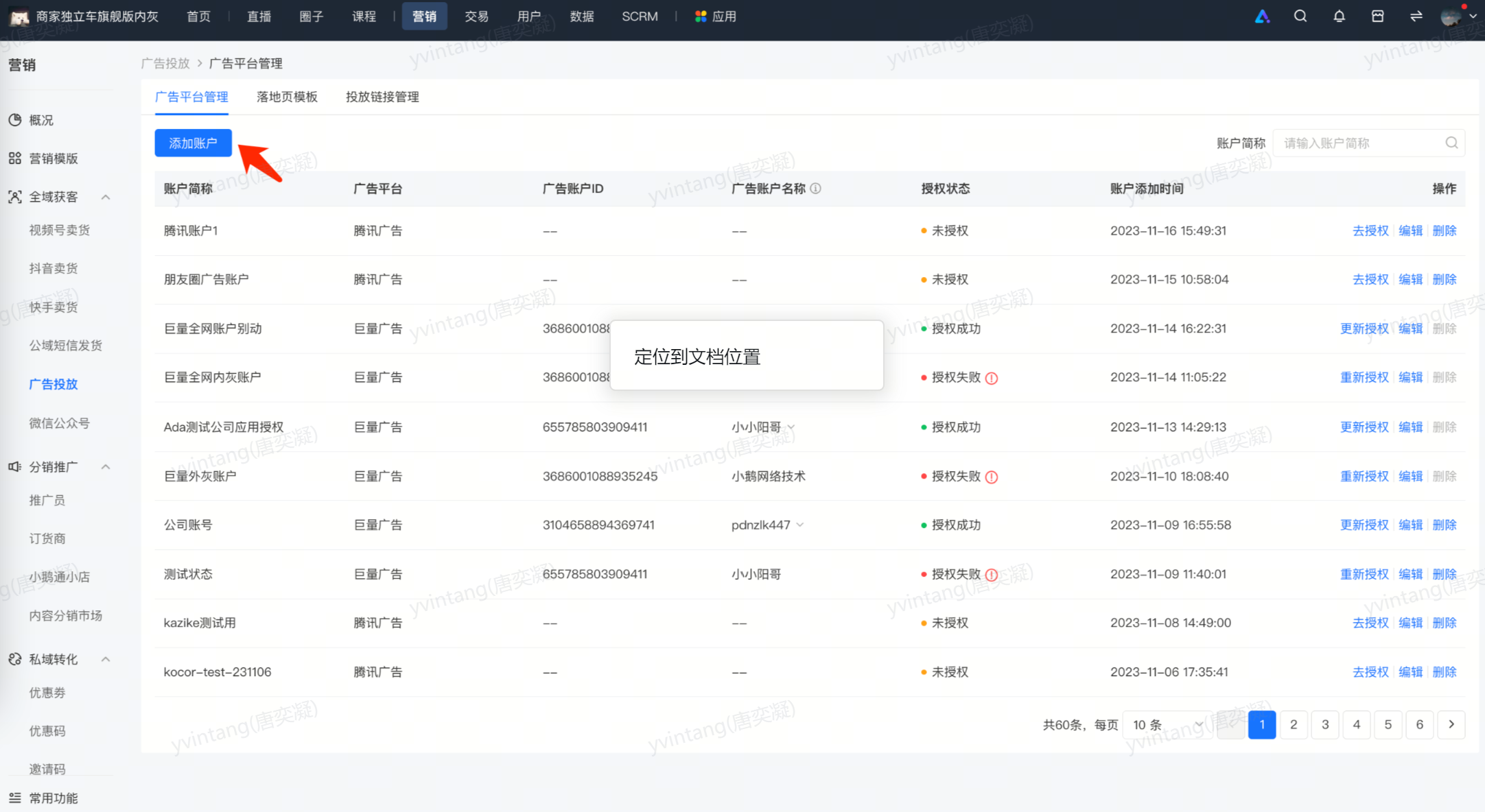This screenshot has height=812, width=1485.
Task: Click the 添加账户 button
Action: click(x=193, y=143)
